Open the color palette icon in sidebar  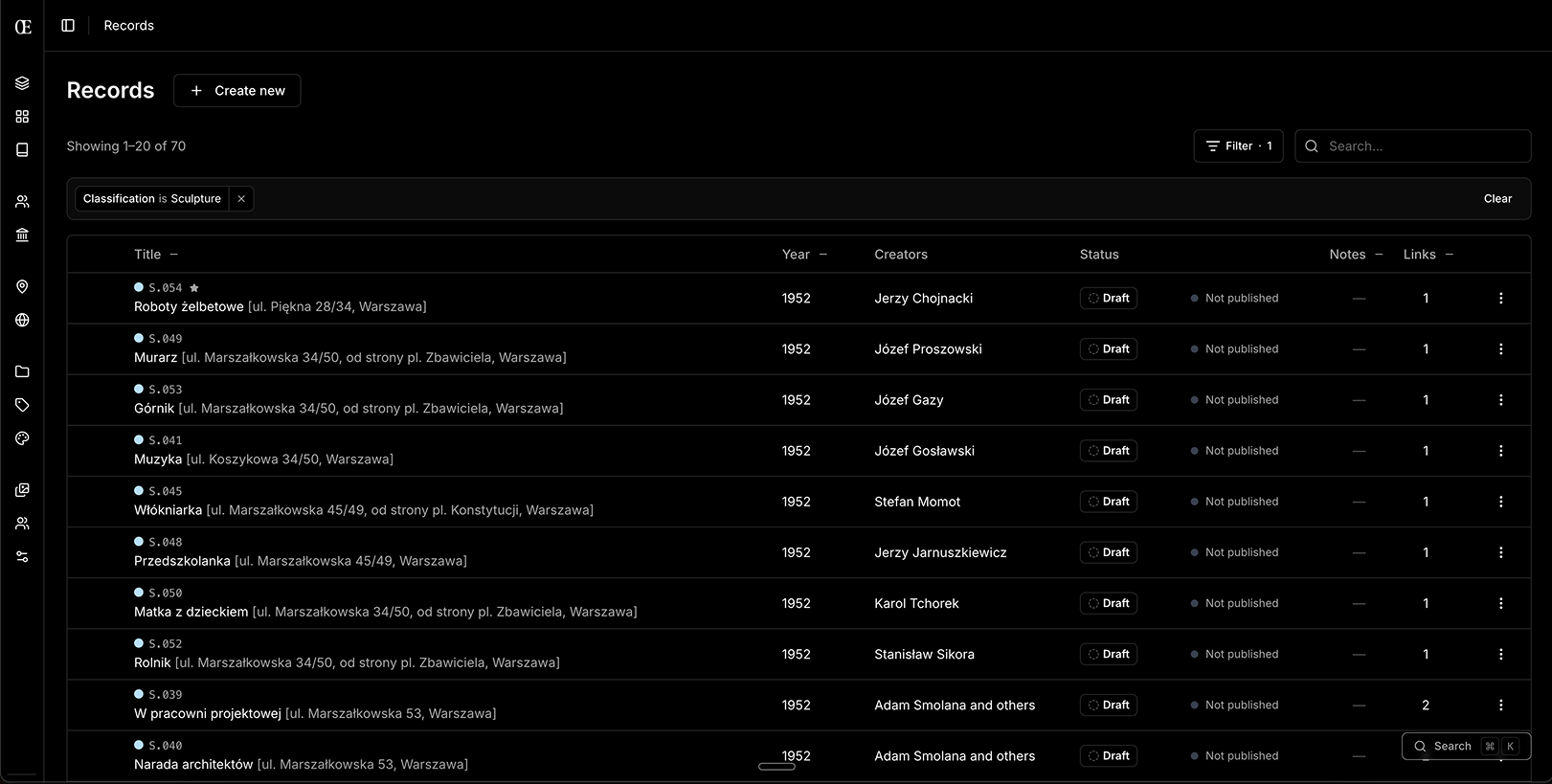point(22,438)
